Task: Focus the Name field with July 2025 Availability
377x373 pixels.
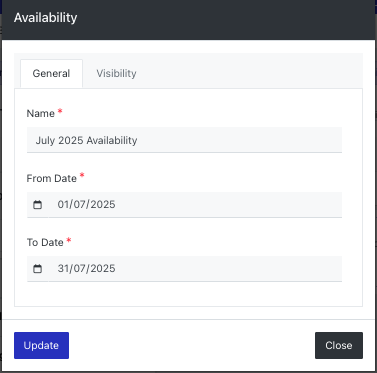Action: (x=184, y=140)
